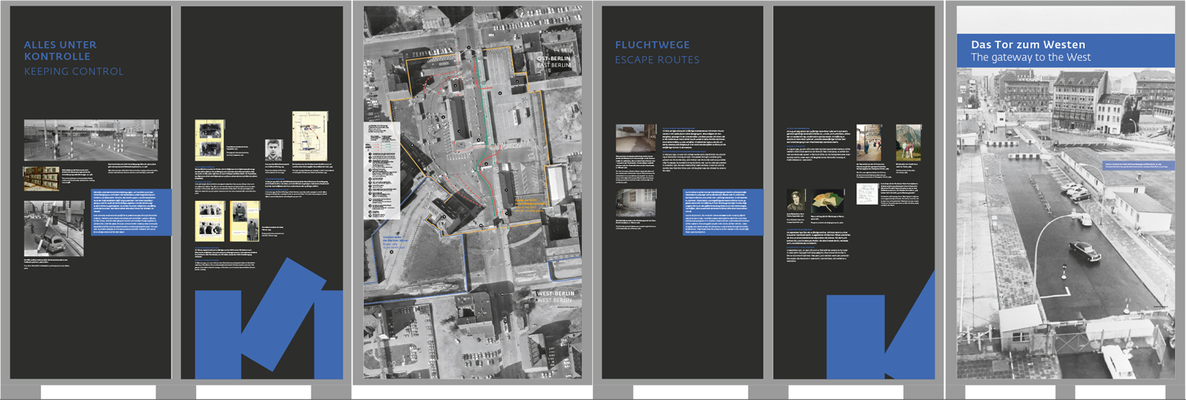Open the top photo on Fluchtwege panel
This screenshot has height=400, width=1186.
click(635, 138)
